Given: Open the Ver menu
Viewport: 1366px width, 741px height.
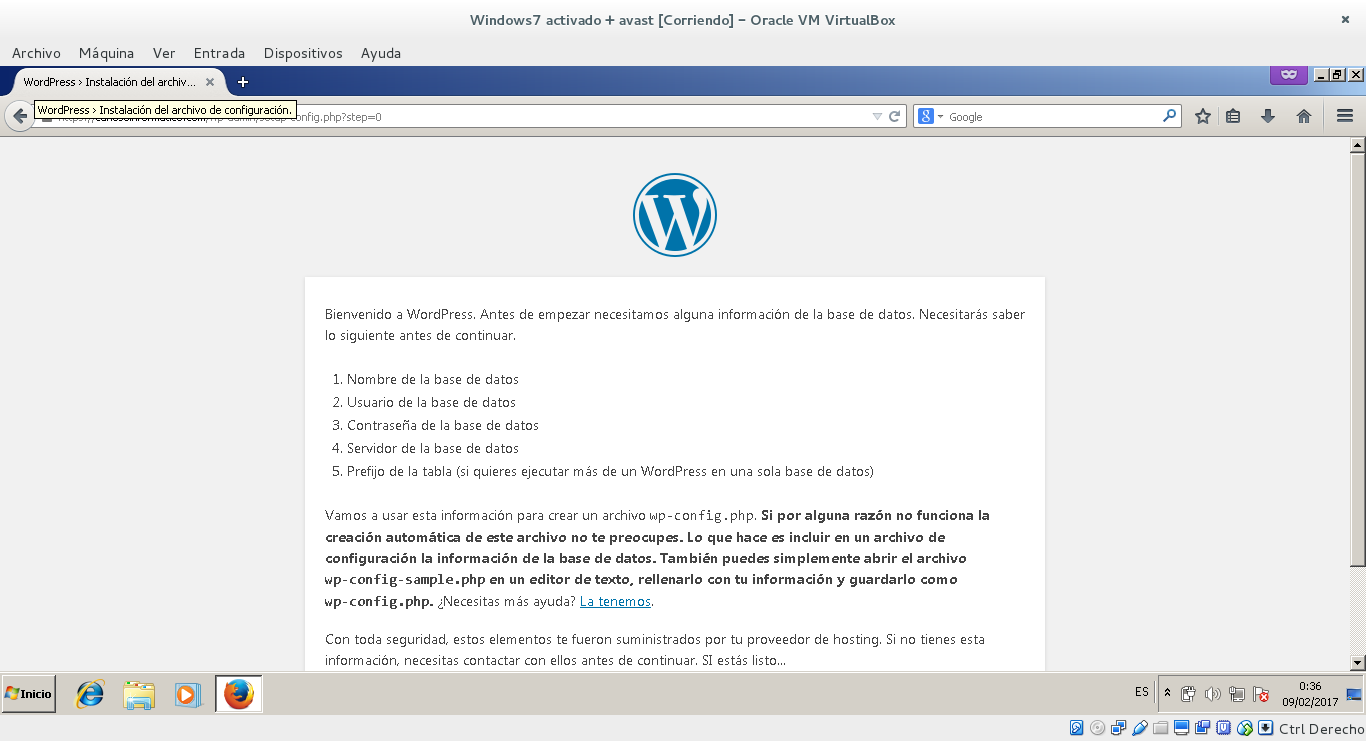Looking at the screenshot, I should pos(164,53).
